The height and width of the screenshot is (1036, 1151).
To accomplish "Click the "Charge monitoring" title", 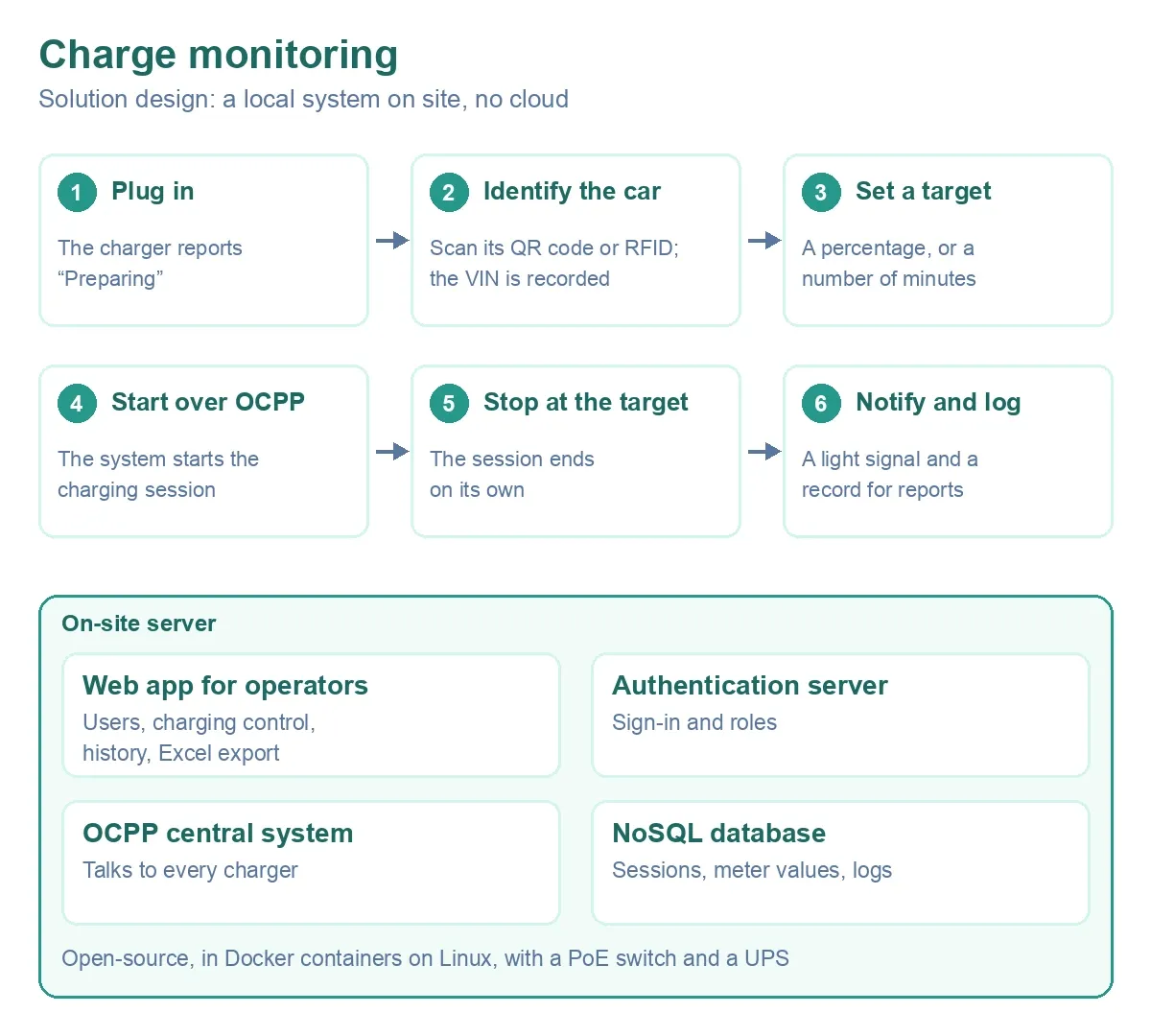I will click(x=218, y=55).
